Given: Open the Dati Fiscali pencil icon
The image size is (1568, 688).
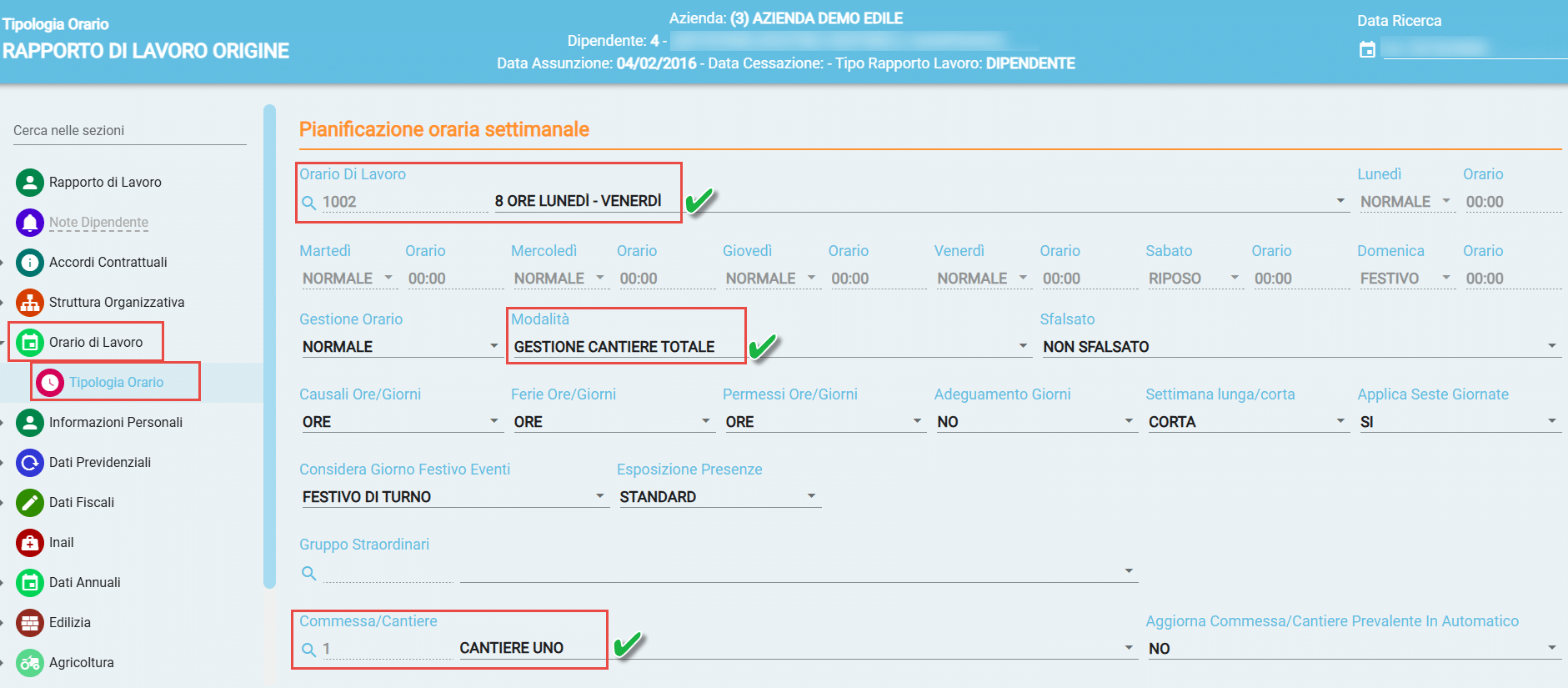Looking at the screenshot, I should click(30, 502).
